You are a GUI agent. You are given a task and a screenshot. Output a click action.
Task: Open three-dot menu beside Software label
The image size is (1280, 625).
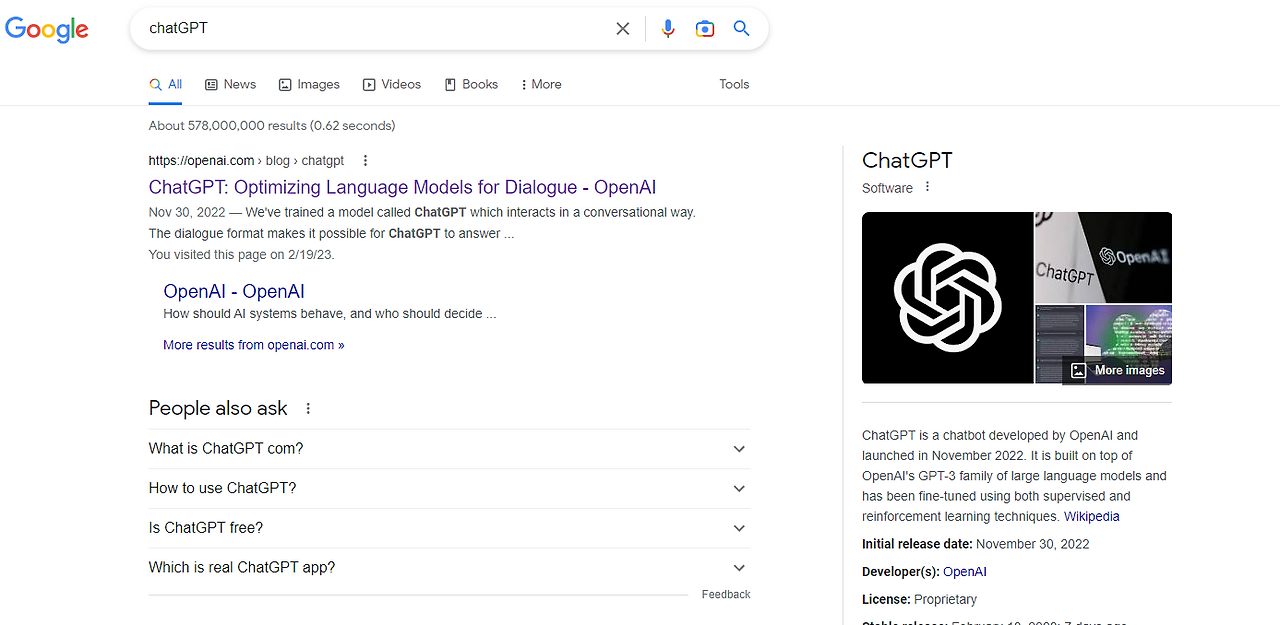pyautogui.click(x=927, y=187)
